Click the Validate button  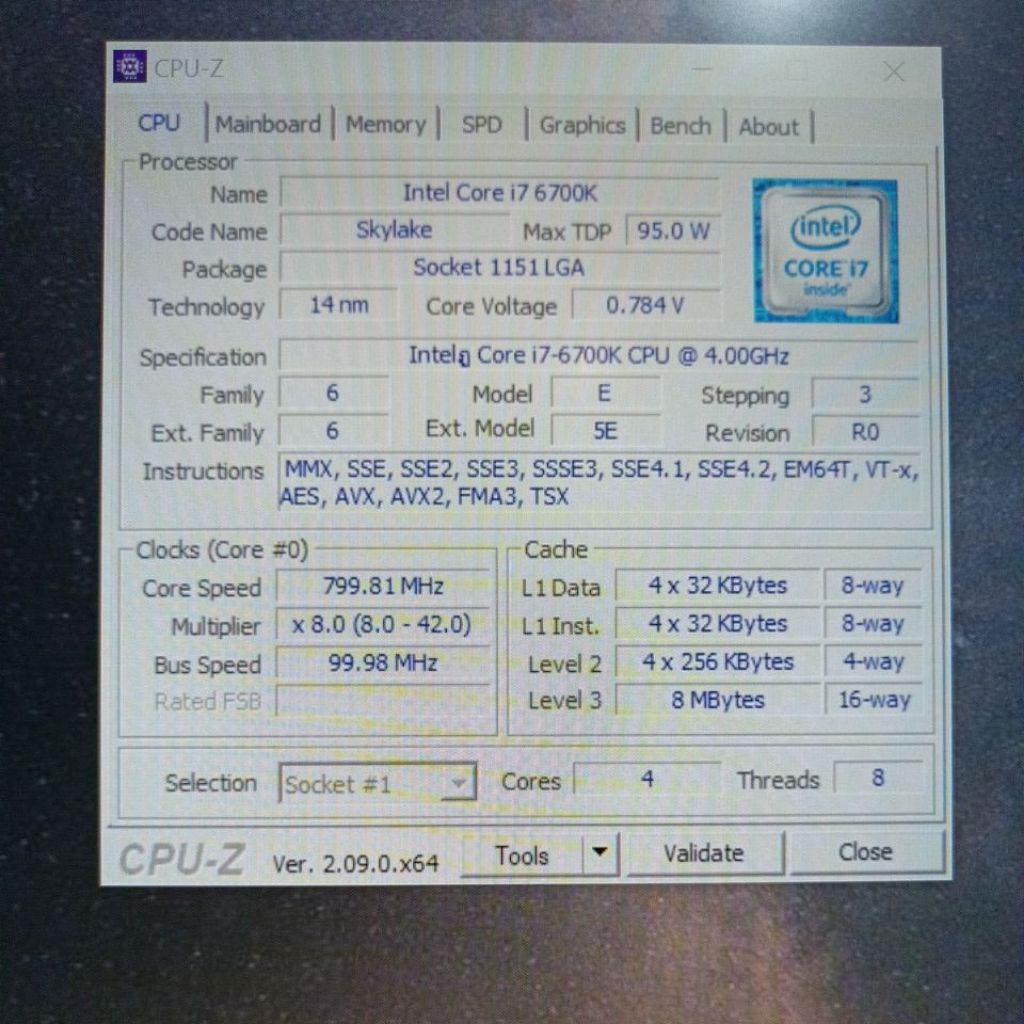pyautogui.click(x=704, y=853)
